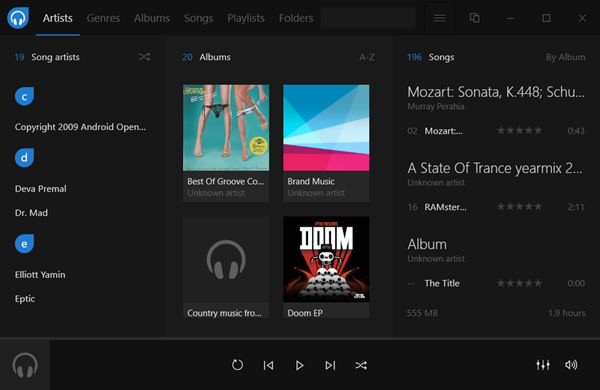600x390 pixels.
Task: Maximize the Dopamine window
Action: (546, 18)
